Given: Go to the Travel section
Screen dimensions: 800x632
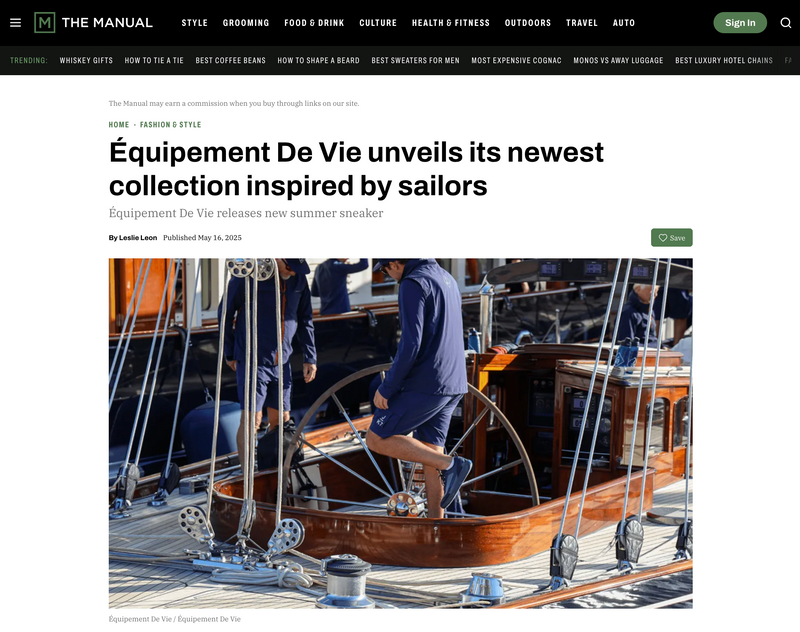Looking at the screenshot, I should tap(582, 23).
